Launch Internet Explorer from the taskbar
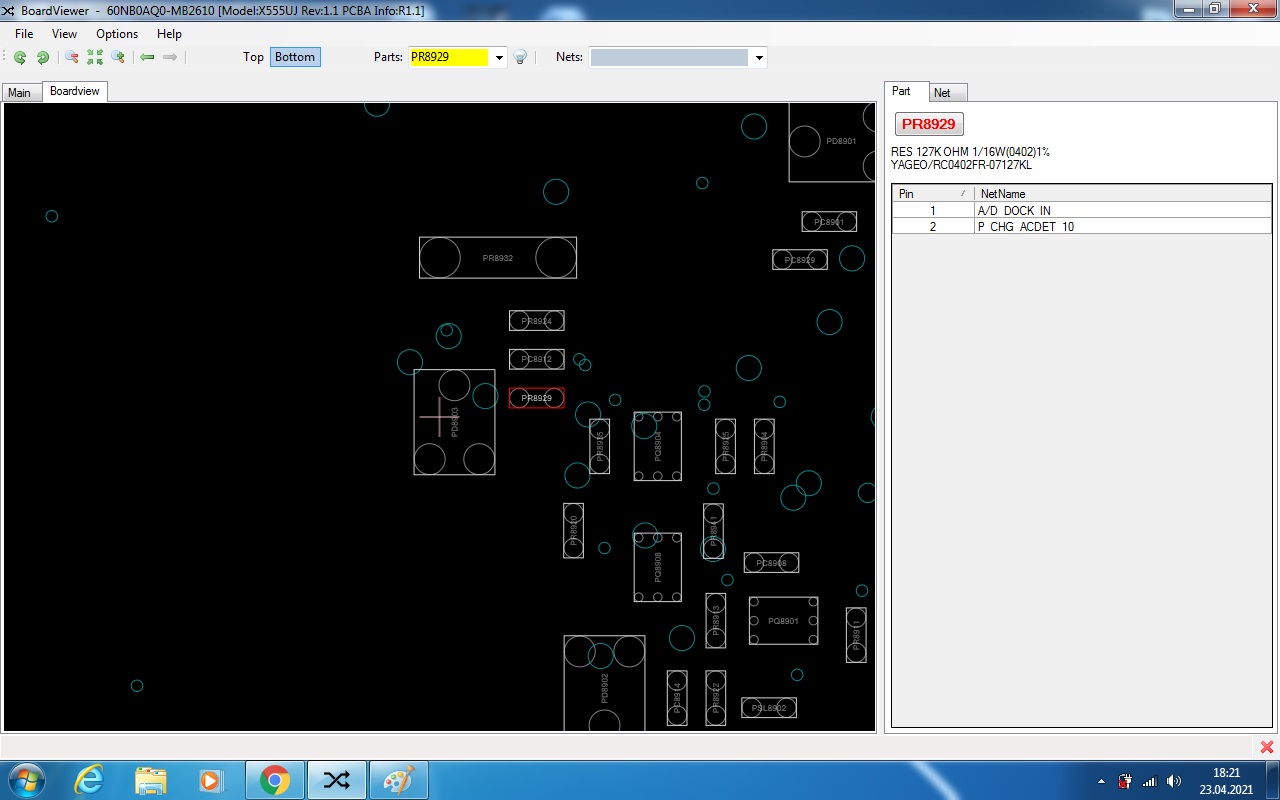Screen dimensions: 1280x800 click(x=89, y=780)
